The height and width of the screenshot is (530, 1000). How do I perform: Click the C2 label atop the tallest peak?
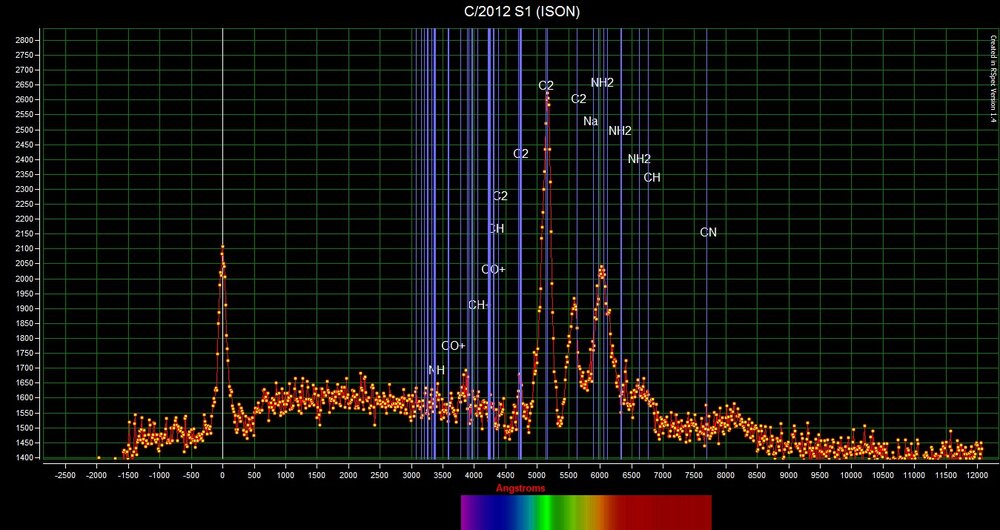tap(546, 86)
